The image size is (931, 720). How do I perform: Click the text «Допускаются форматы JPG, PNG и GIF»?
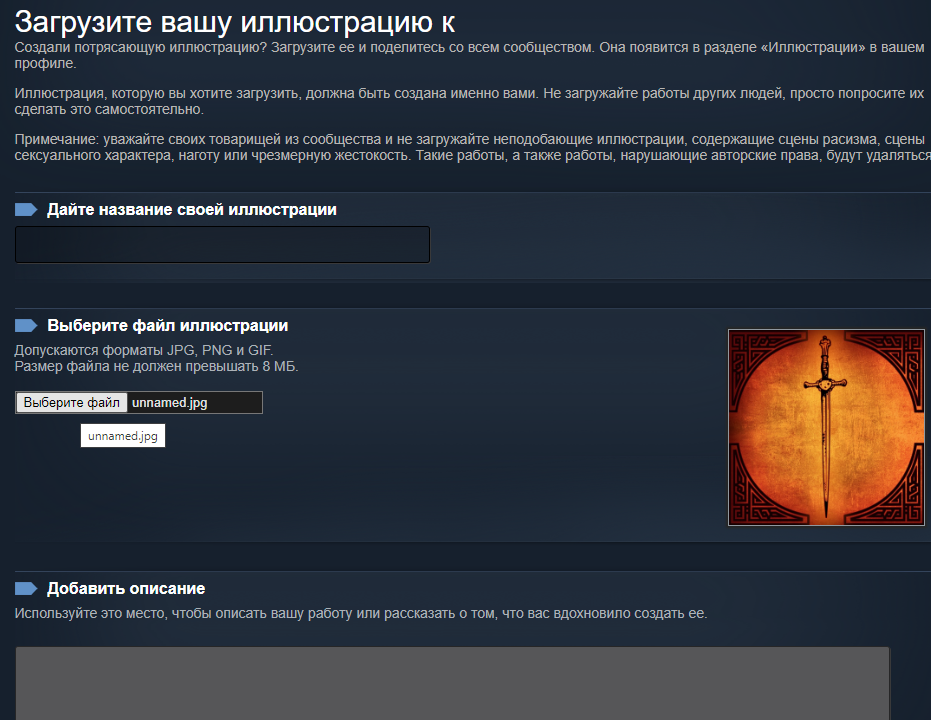(143, 350)
